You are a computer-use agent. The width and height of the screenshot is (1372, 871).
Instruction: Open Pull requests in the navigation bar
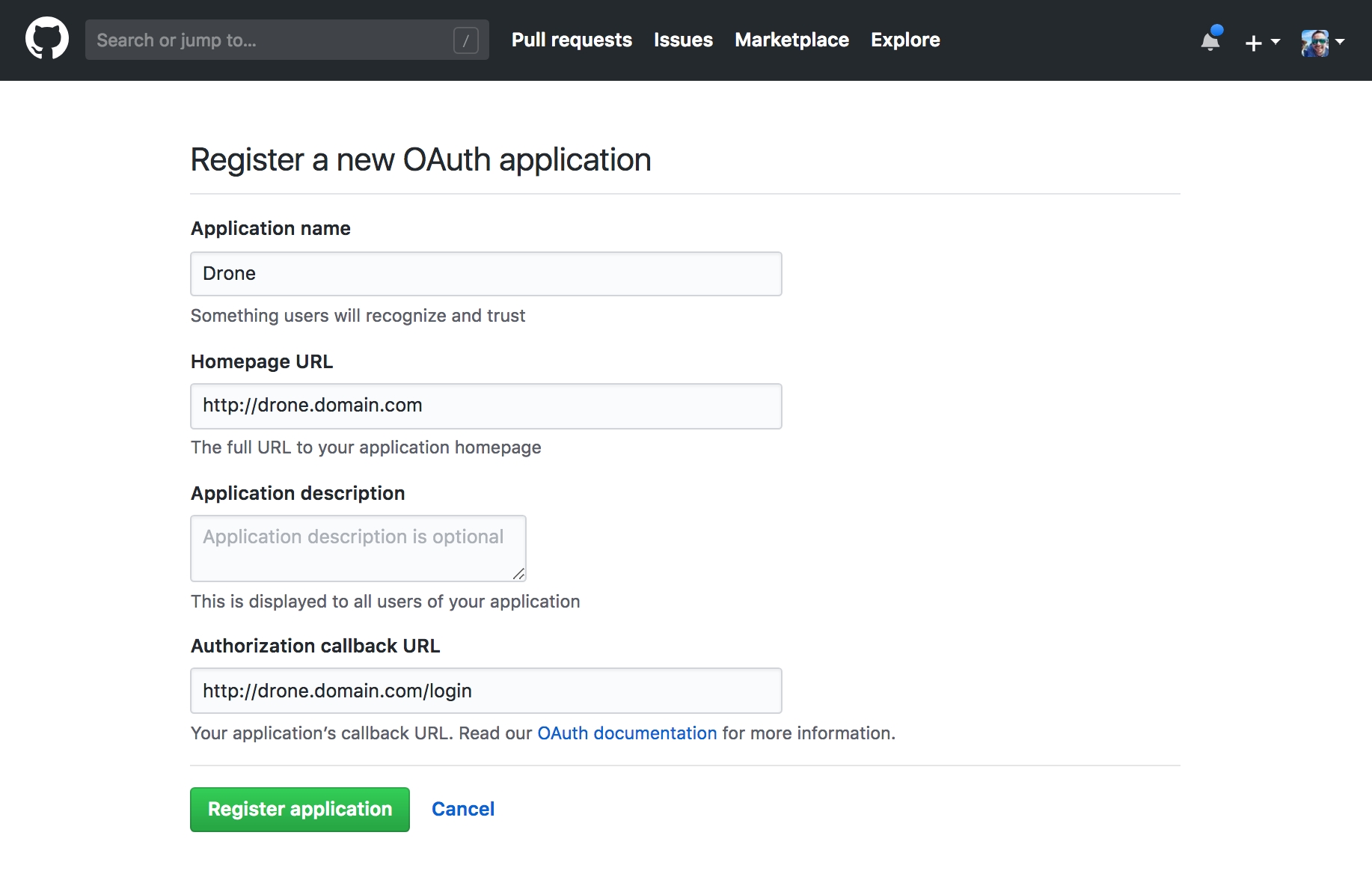pyautogui.click(x=572, y=40)
